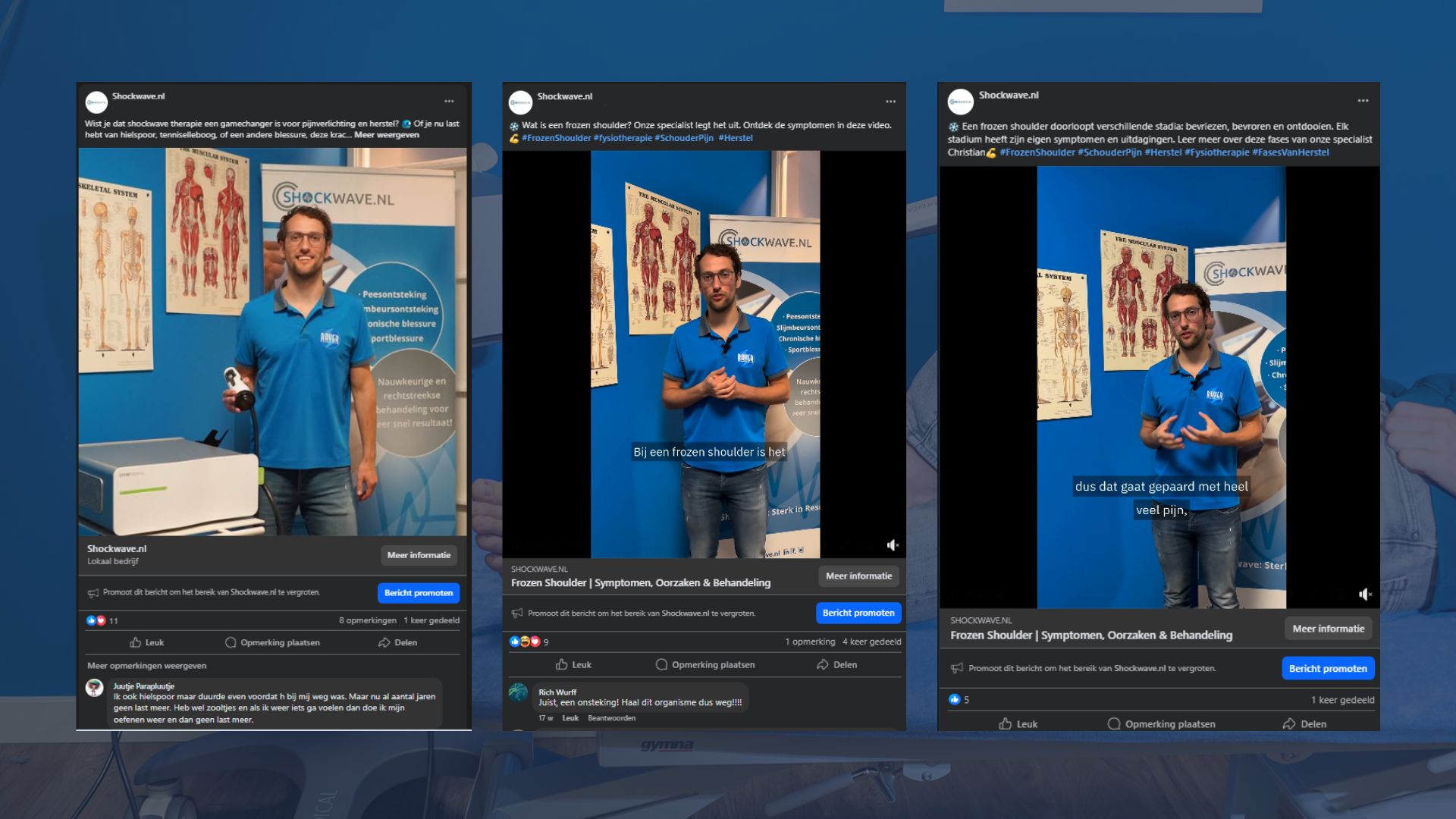Share the first post with Delen
The width and height of the screenshot is (1456, 819).
(x=397, y=642)
